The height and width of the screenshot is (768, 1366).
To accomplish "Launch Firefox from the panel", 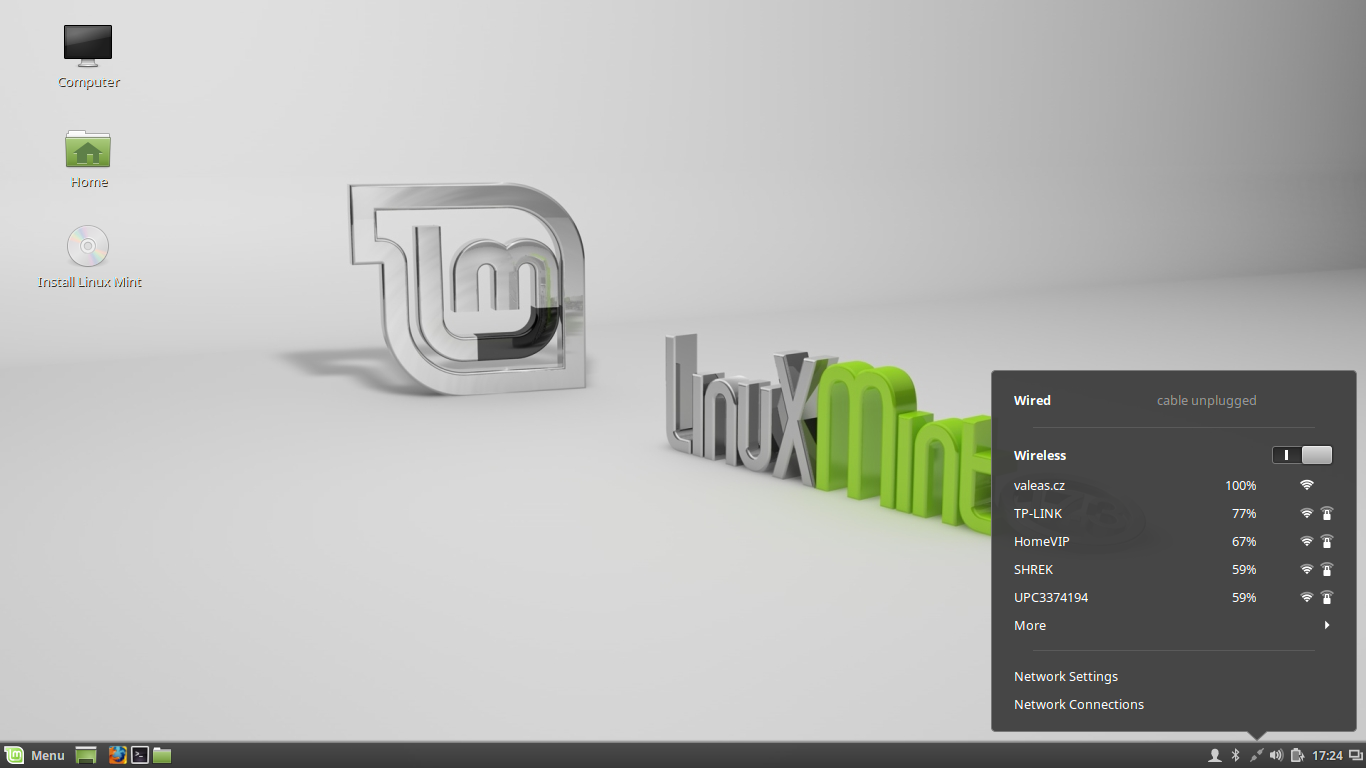I will coord(118,755).
